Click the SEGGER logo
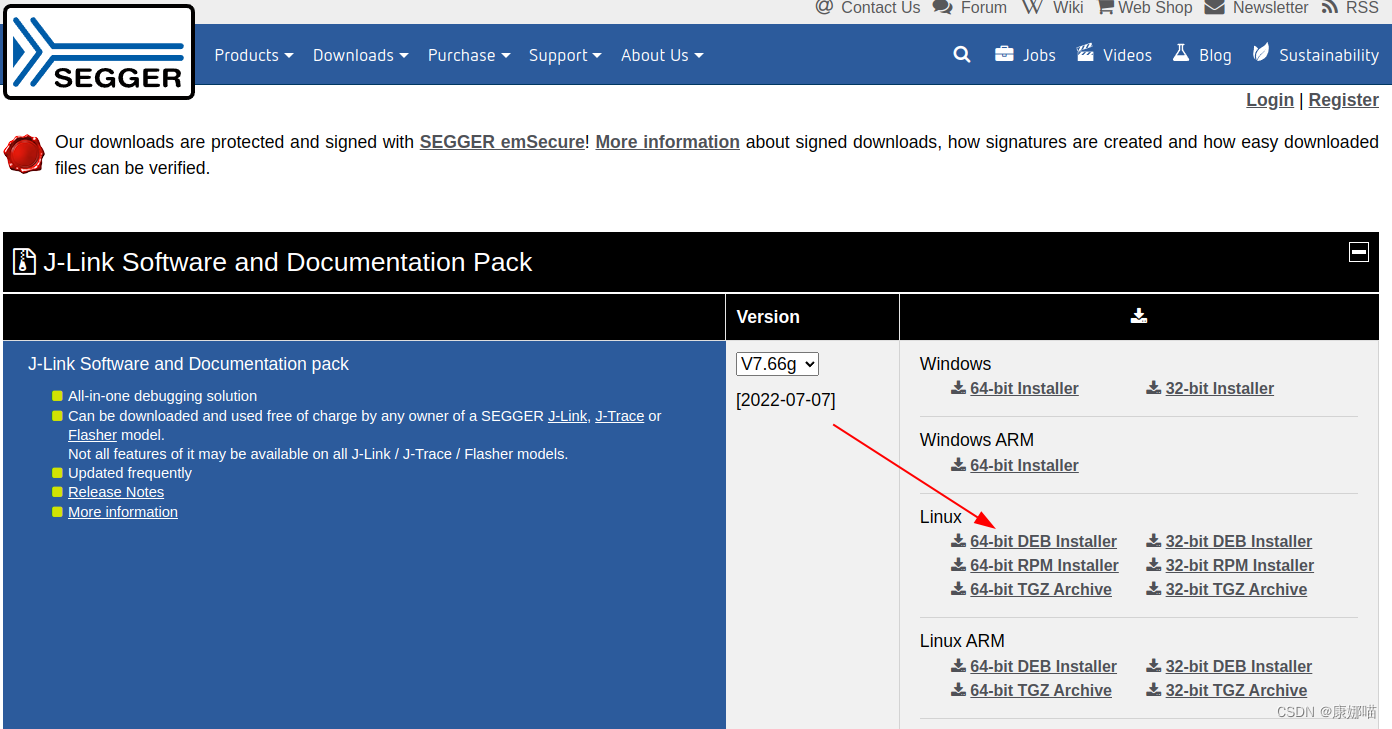Screen dimensions: 1392x729 point(99,52)
